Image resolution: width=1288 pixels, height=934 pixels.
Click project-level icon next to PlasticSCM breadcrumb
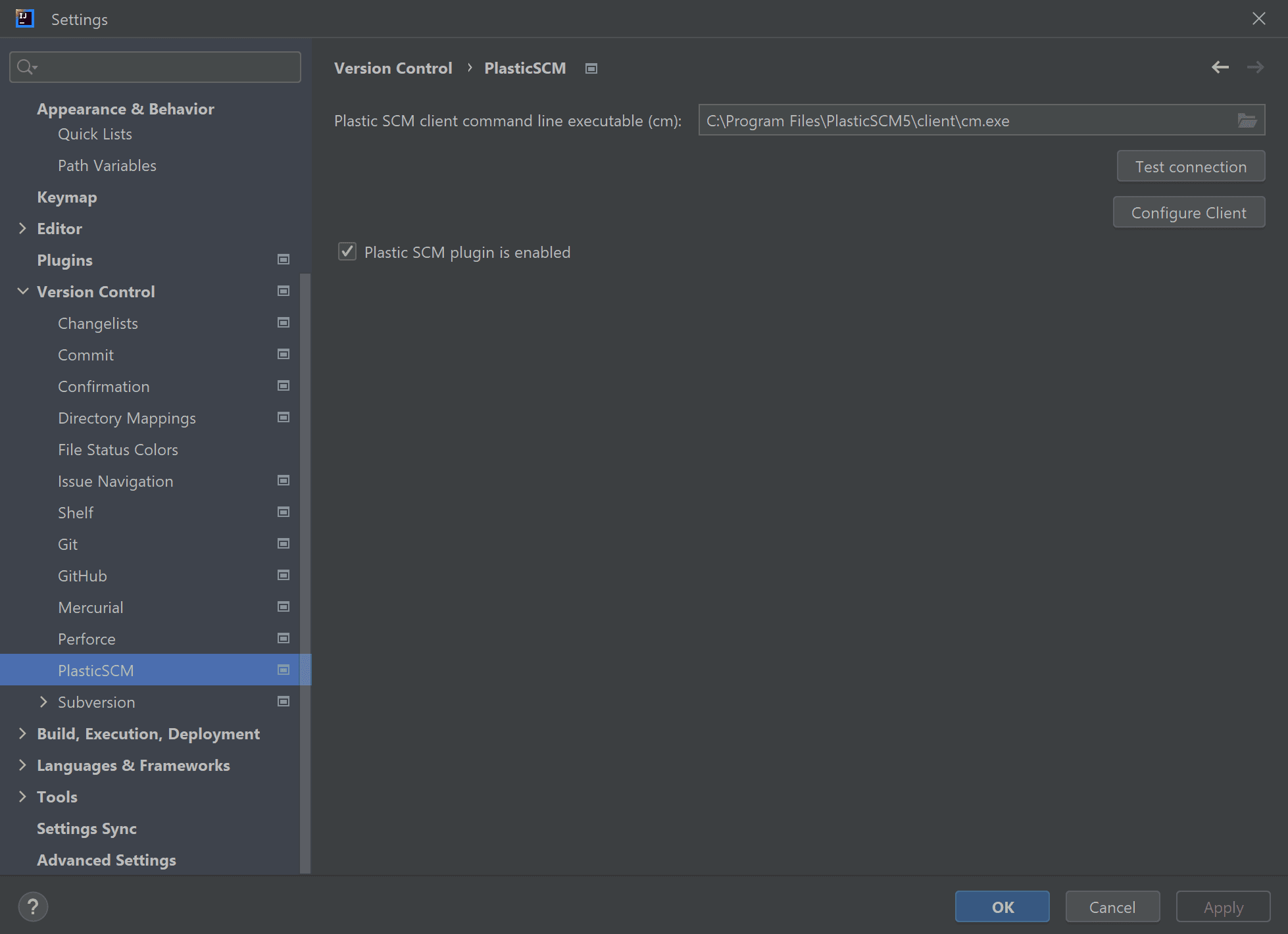click(x=591, y=68)
